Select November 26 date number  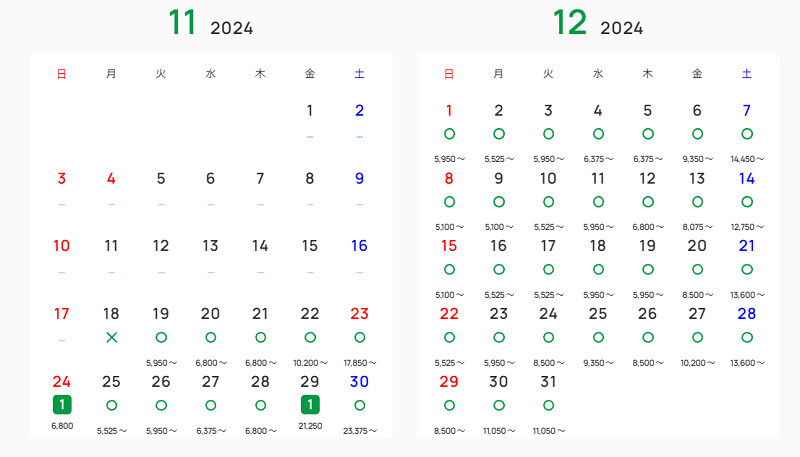coord(161,381)
